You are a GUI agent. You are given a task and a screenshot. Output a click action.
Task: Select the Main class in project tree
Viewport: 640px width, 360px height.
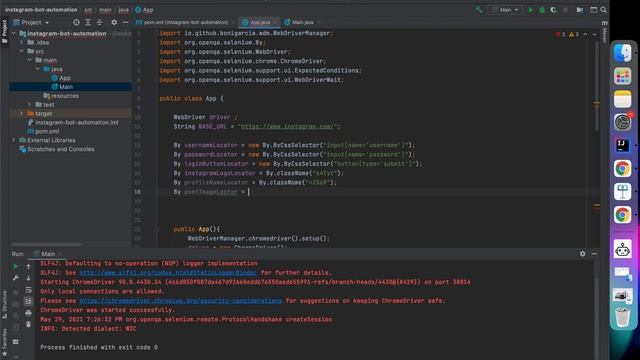click(x=66, y=87)
